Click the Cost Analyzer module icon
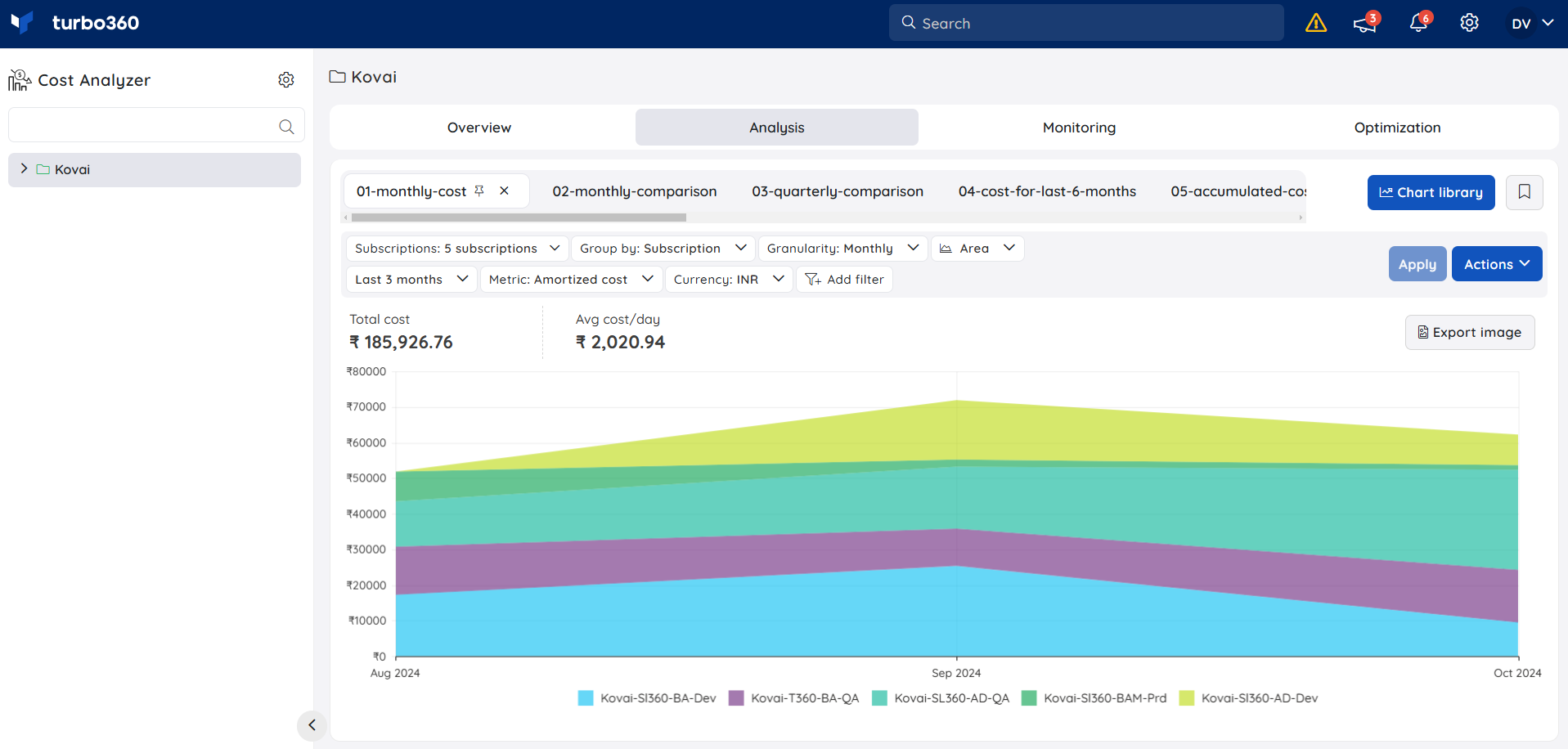Viewport: 1568px width, 749px height. pyautogui.click(x=20, y=80)
